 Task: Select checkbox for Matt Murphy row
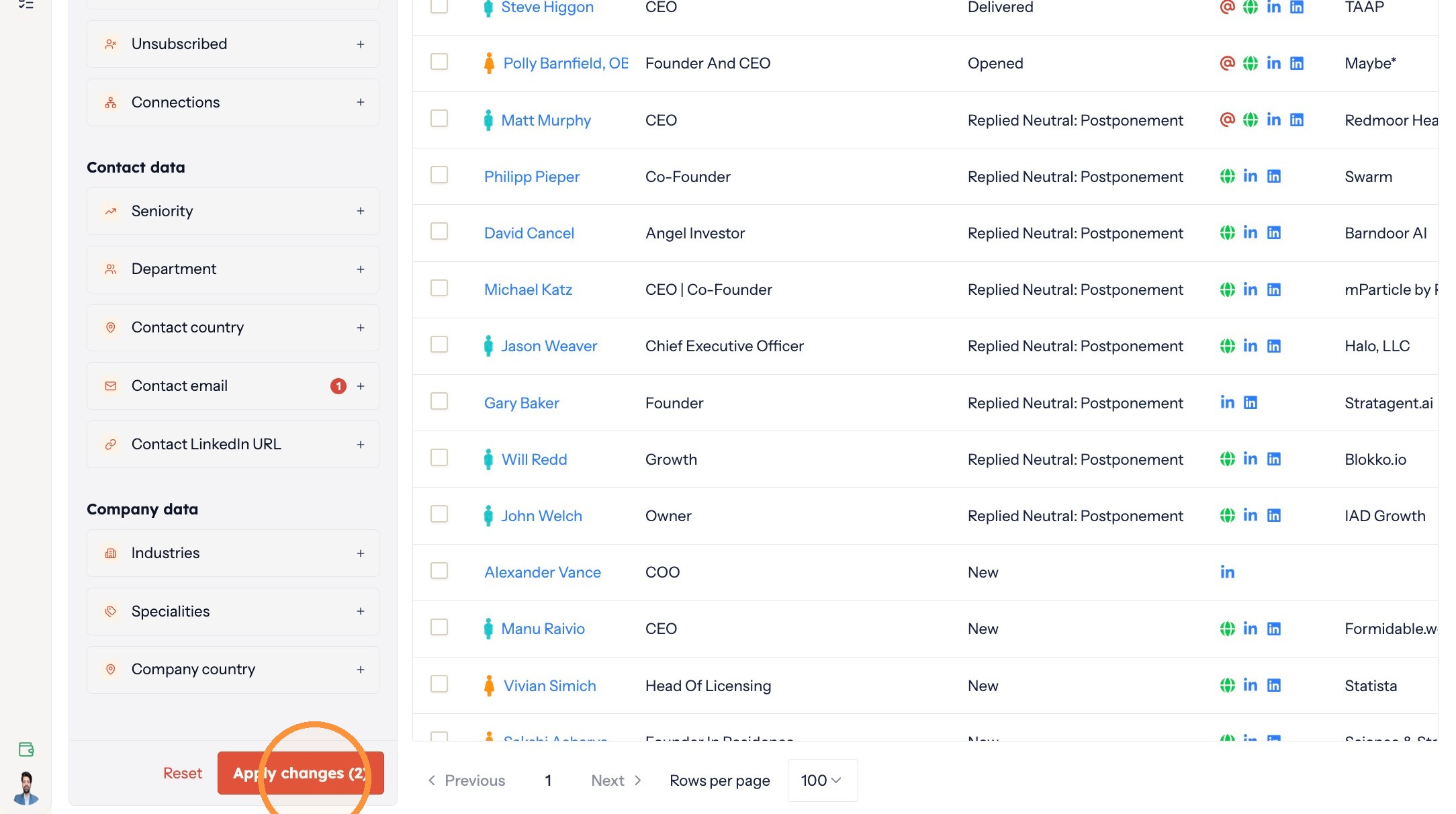(439, 118)
